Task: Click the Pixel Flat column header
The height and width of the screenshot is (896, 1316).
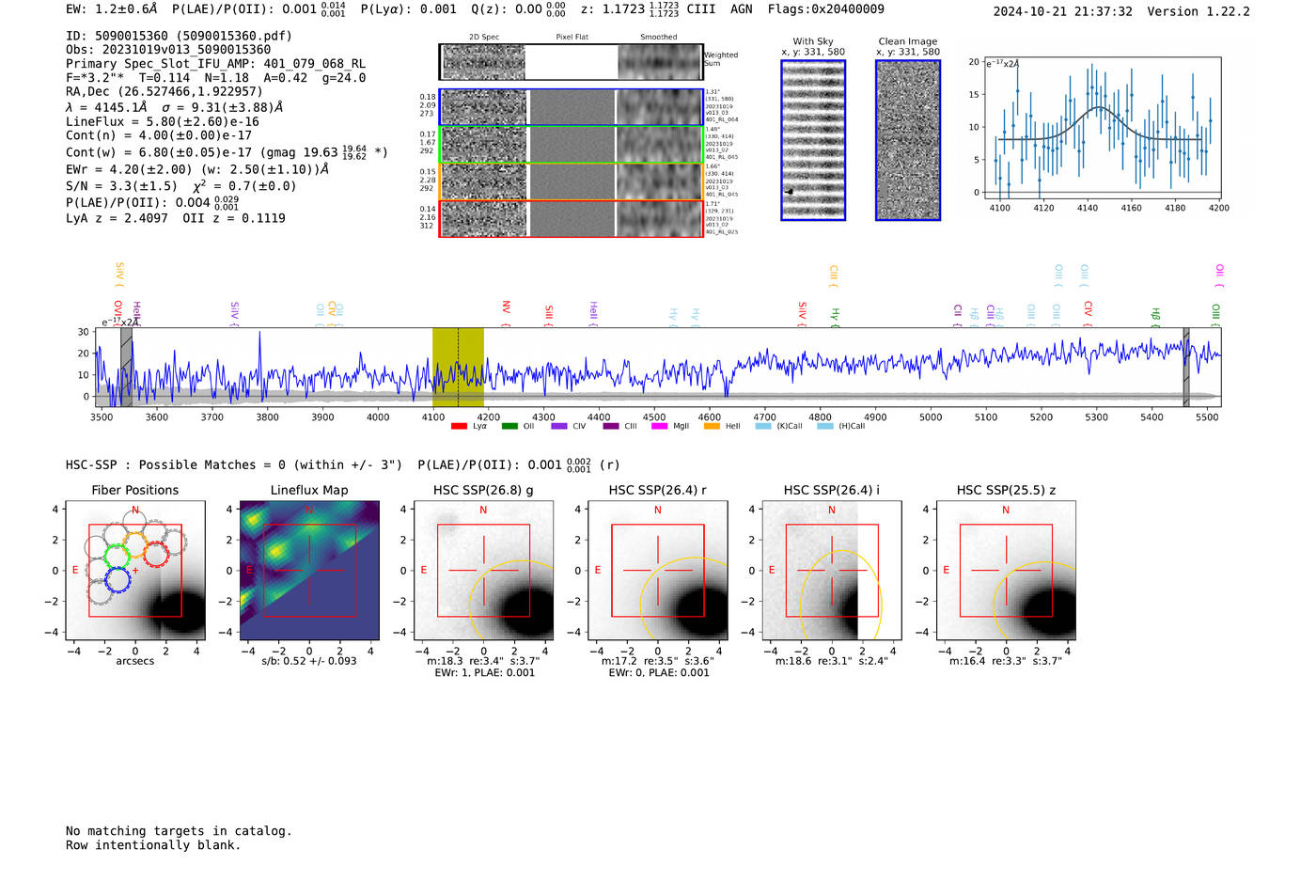Action: point(572,38)
